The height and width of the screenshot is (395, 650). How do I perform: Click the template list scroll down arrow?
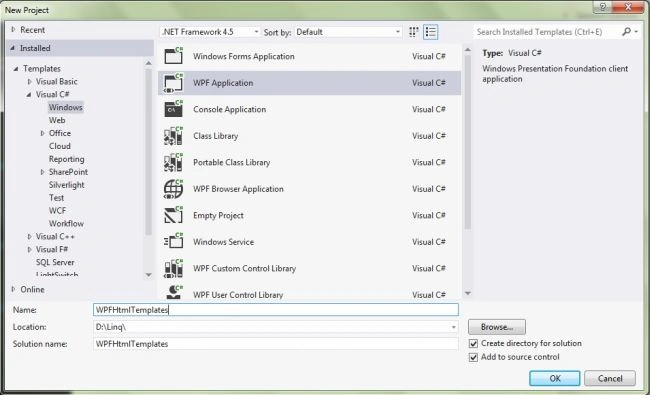click(468, 293)
